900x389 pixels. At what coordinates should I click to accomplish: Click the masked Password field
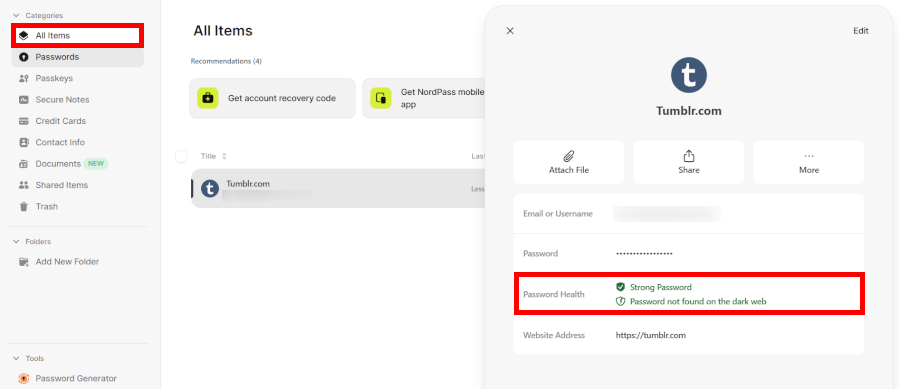[x=644, y=253]
